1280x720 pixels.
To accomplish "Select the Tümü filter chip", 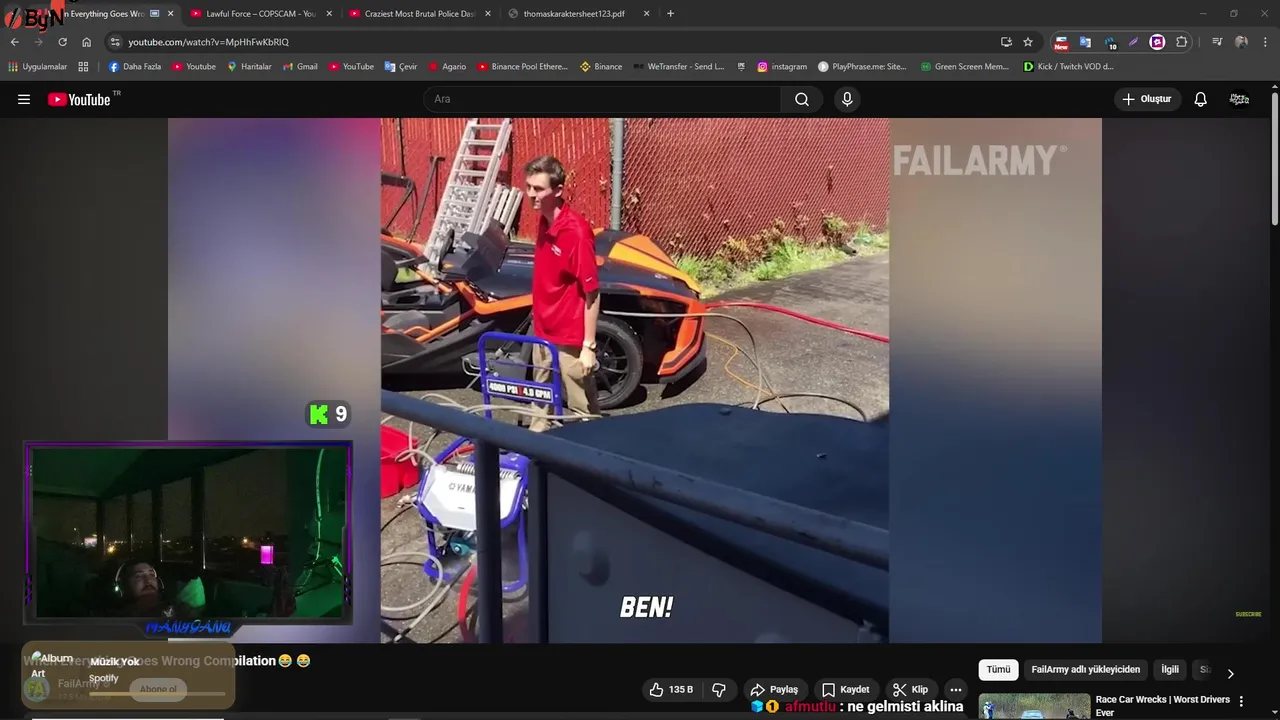I will pos(999,670).
